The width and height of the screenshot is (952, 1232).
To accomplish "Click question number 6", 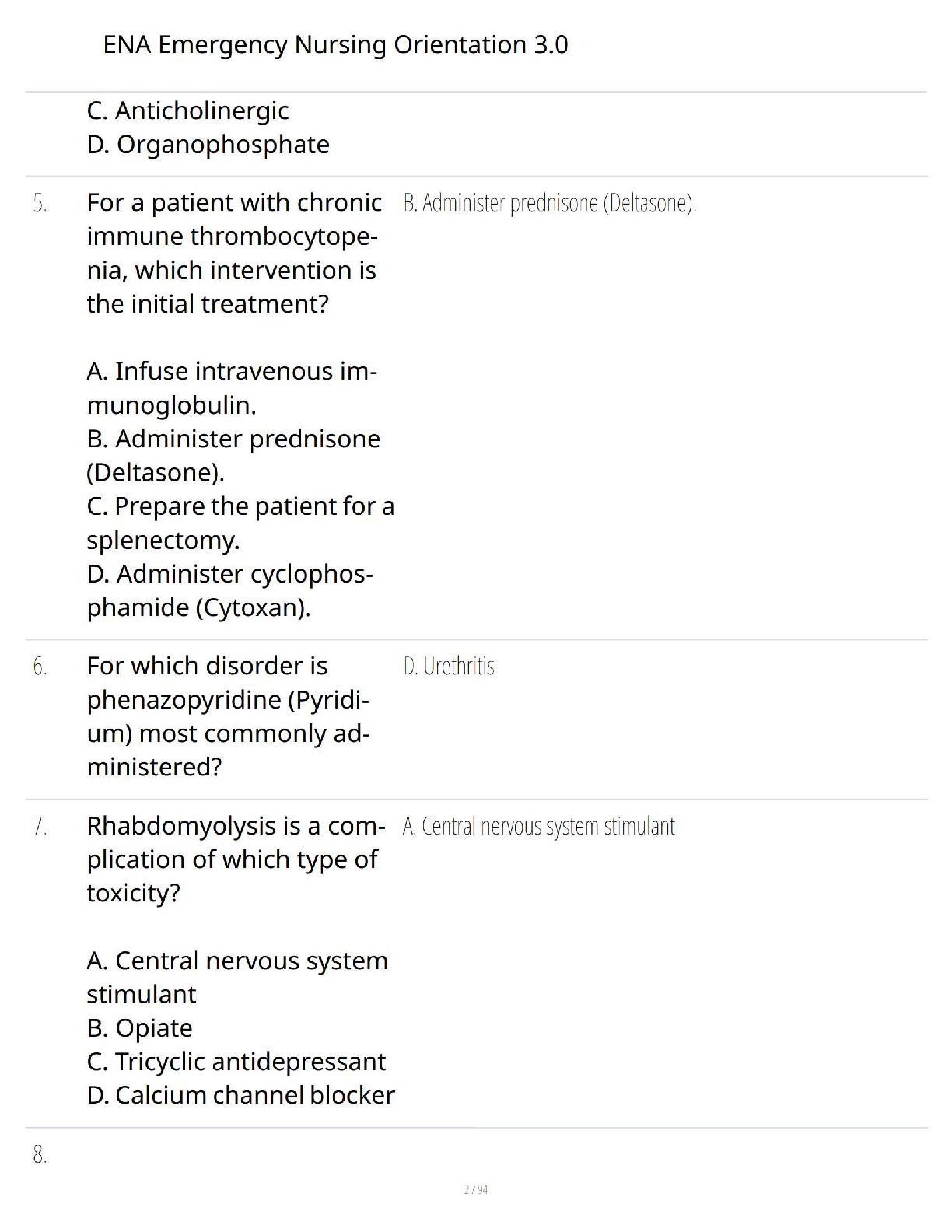I will pos(40,667).
